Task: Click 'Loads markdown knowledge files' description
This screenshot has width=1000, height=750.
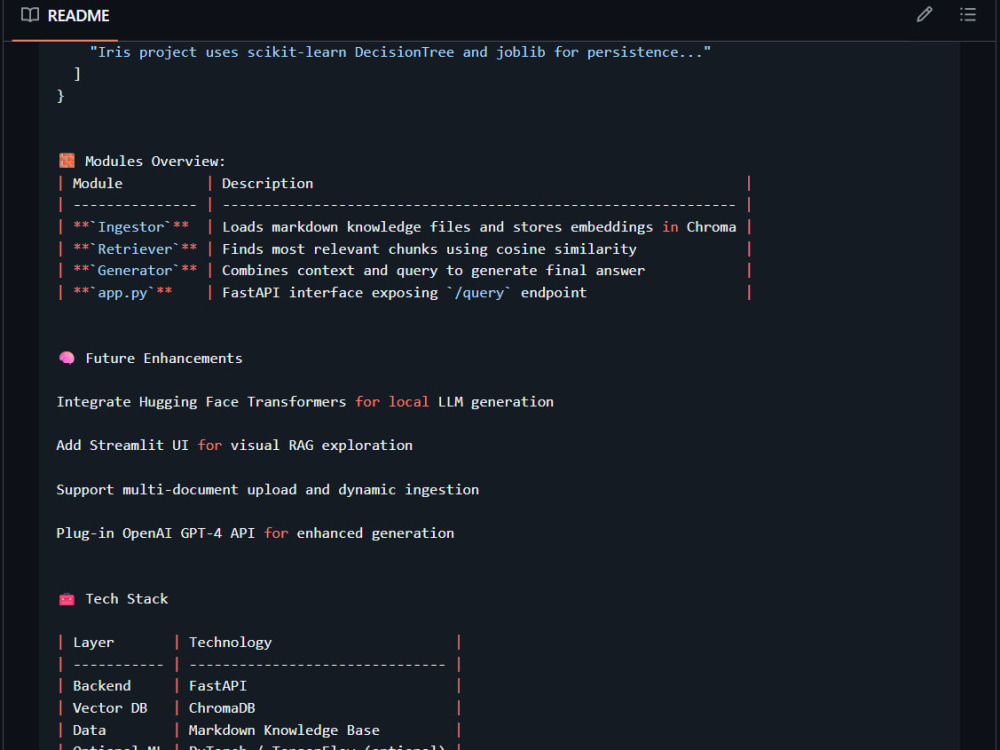Action: pos(479,227)
